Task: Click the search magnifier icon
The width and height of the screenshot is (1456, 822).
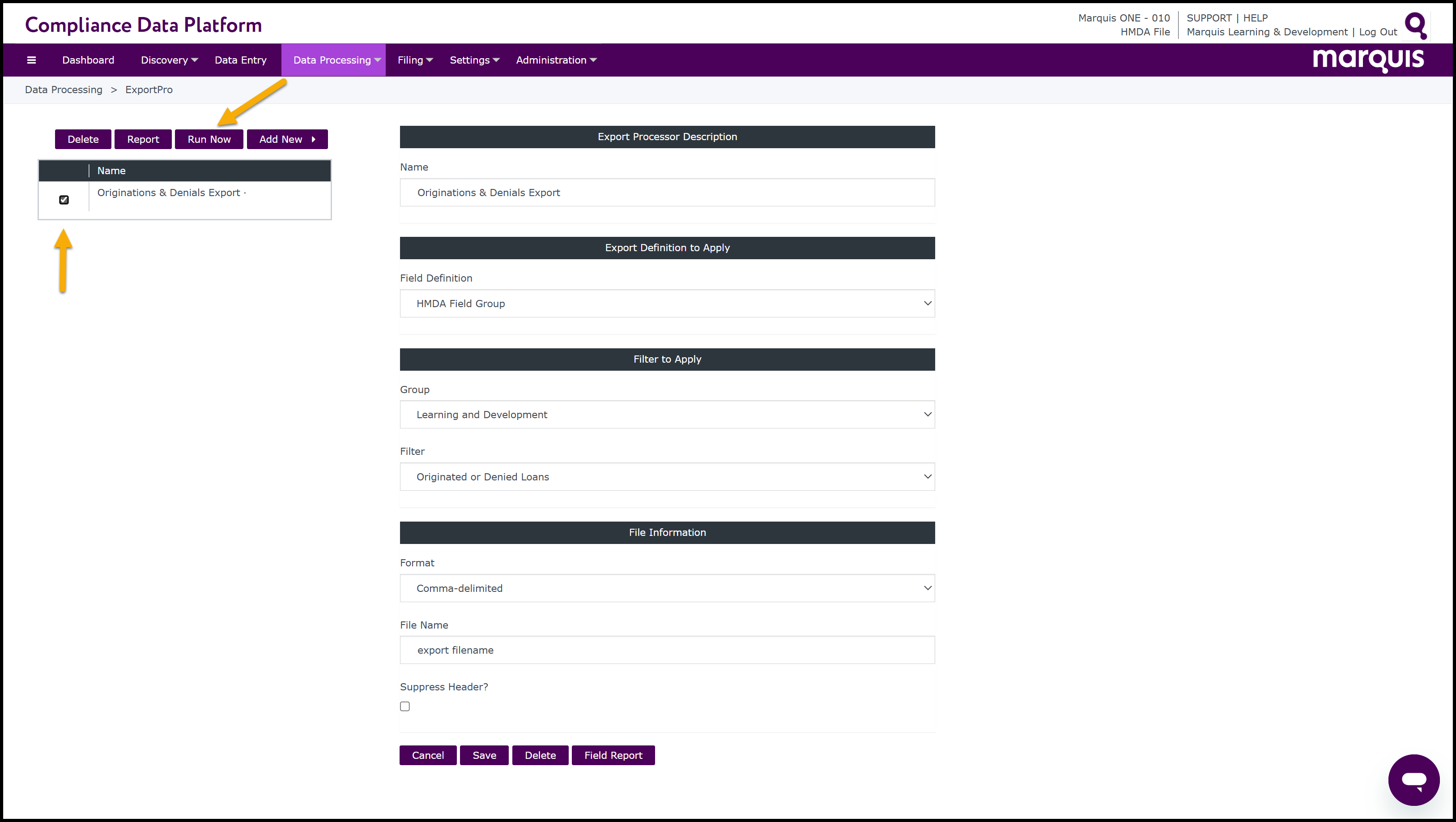Action: 1416,26
